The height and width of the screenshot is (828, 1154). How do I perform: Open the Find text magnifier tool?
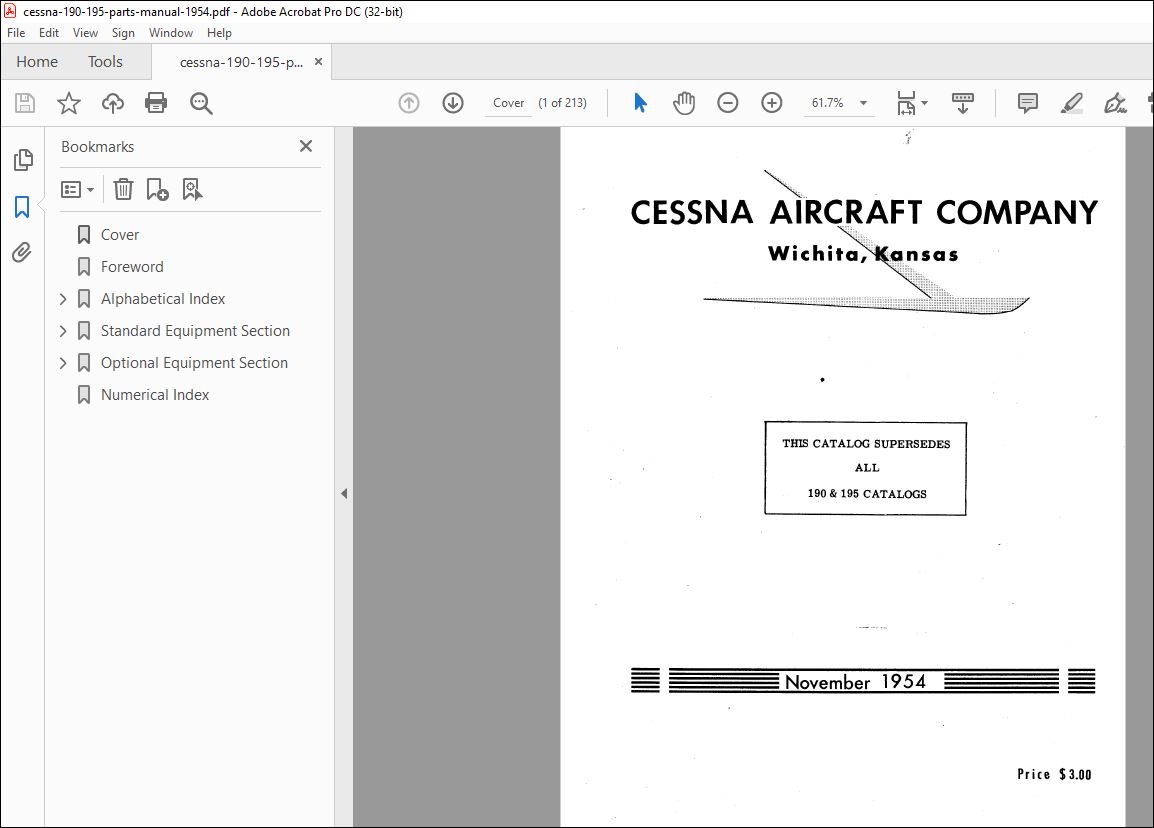pyautogui.click(x=201, y=103)
